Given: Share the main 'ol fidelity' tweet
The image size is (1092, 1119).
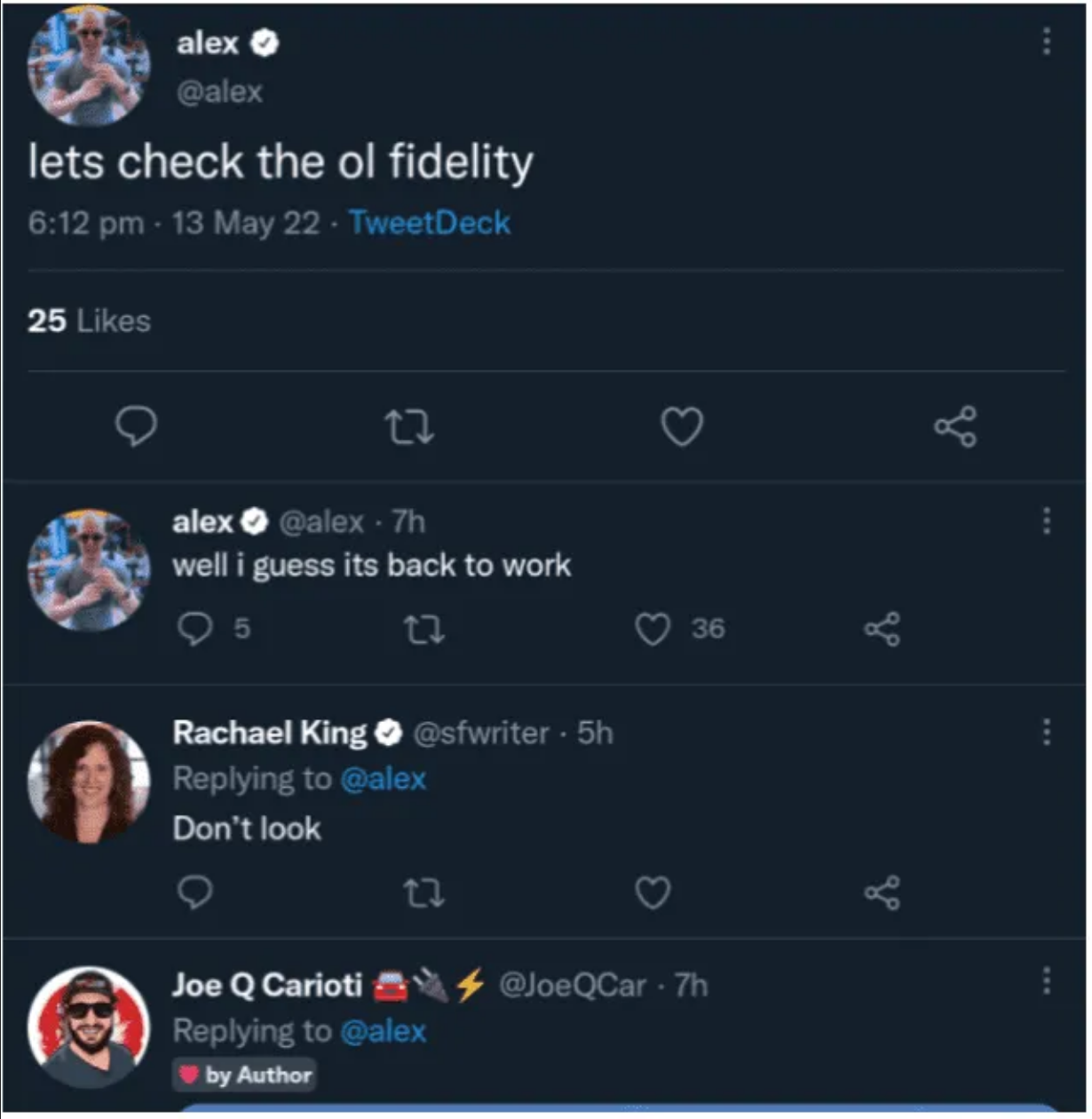Looking at the screenshot, I should (955, 426).
